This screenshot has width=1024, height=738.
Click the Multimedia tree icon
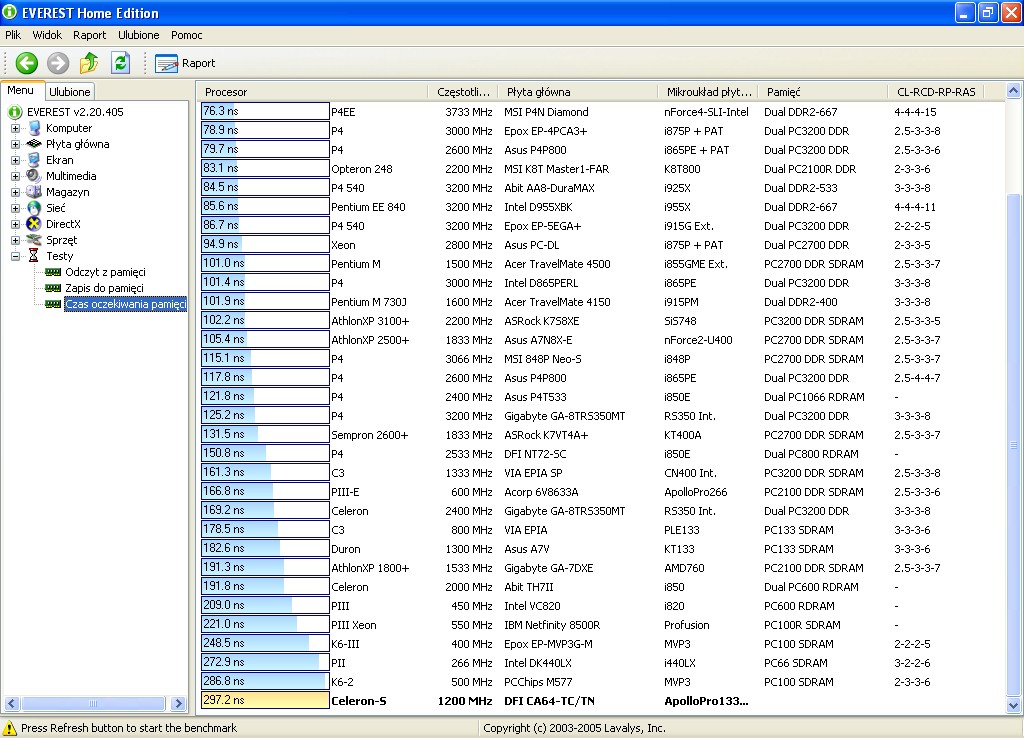point(34,176)
